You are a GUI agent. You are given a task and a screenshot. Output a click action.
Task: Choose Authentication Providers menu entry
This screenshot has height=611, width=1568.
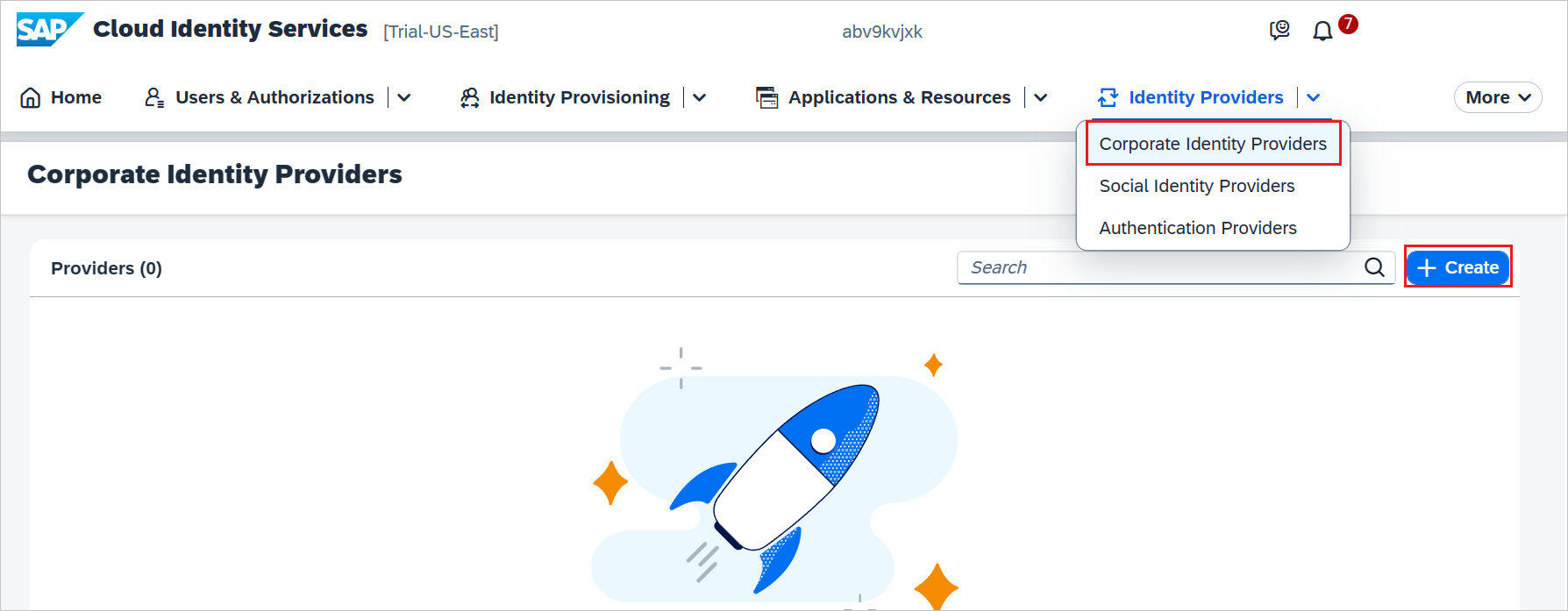click(x=1213, y=228)
